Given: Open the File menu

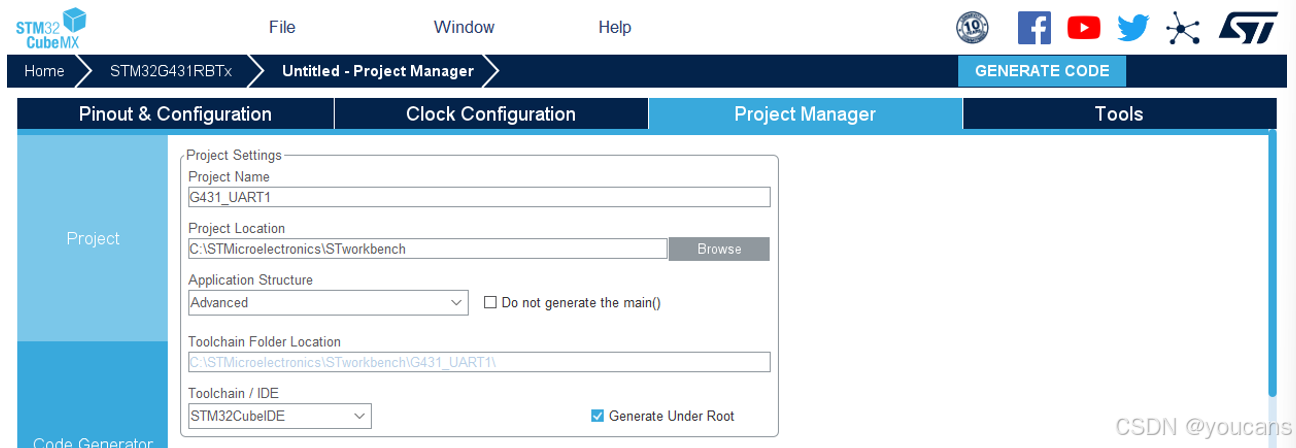Looking at the screenshot, I should pyautogui.click(x=282, y=27).
